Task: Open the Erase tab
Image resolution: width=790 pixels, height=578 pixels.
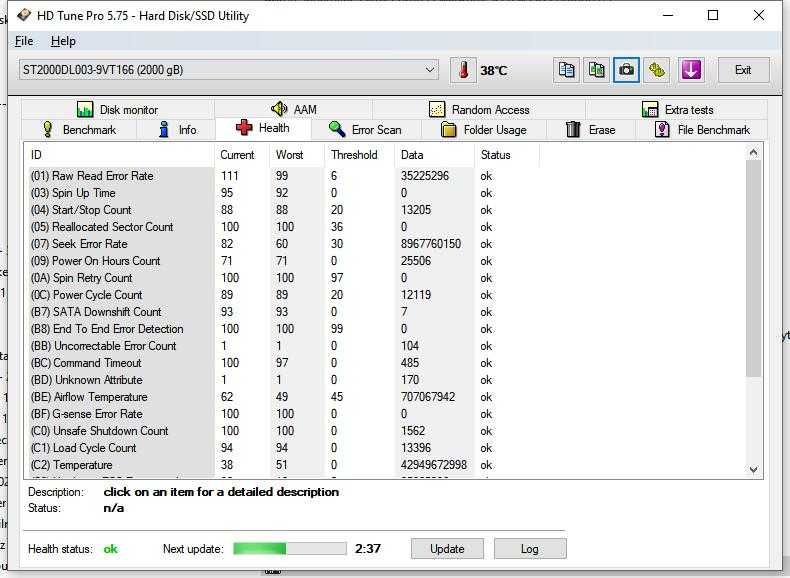Action: click(590, 130)
